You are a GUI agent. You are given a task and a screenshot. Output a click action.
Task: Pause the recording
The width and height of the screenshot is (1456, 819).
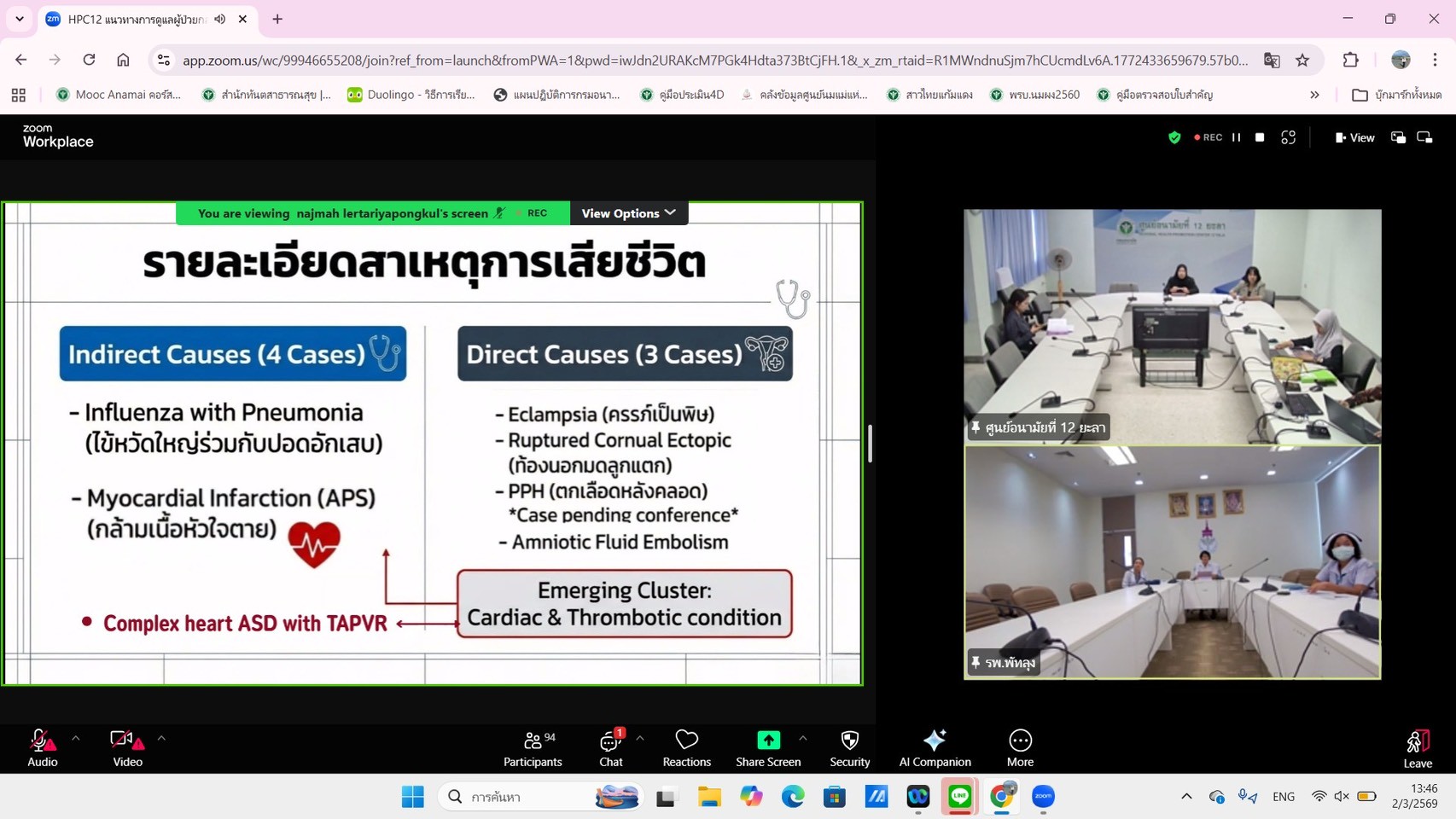tap(1236, 137)
